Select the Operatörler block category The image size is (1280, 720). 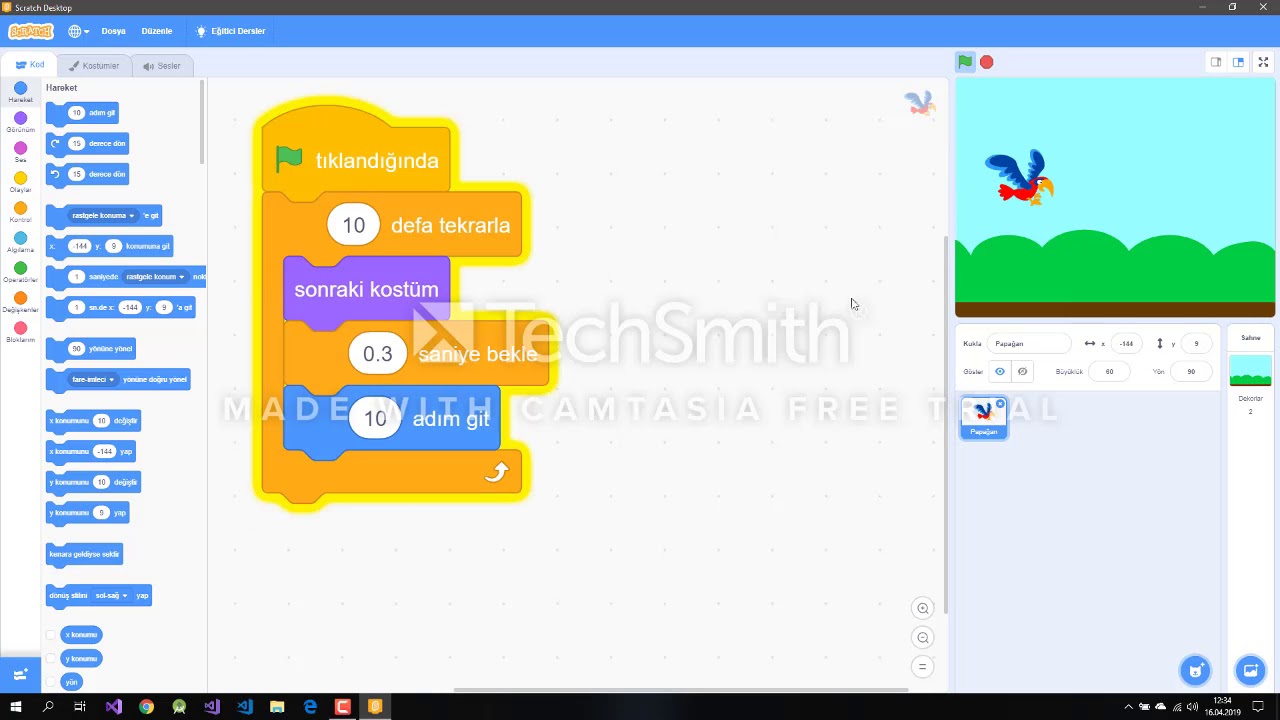click(20, 272)
